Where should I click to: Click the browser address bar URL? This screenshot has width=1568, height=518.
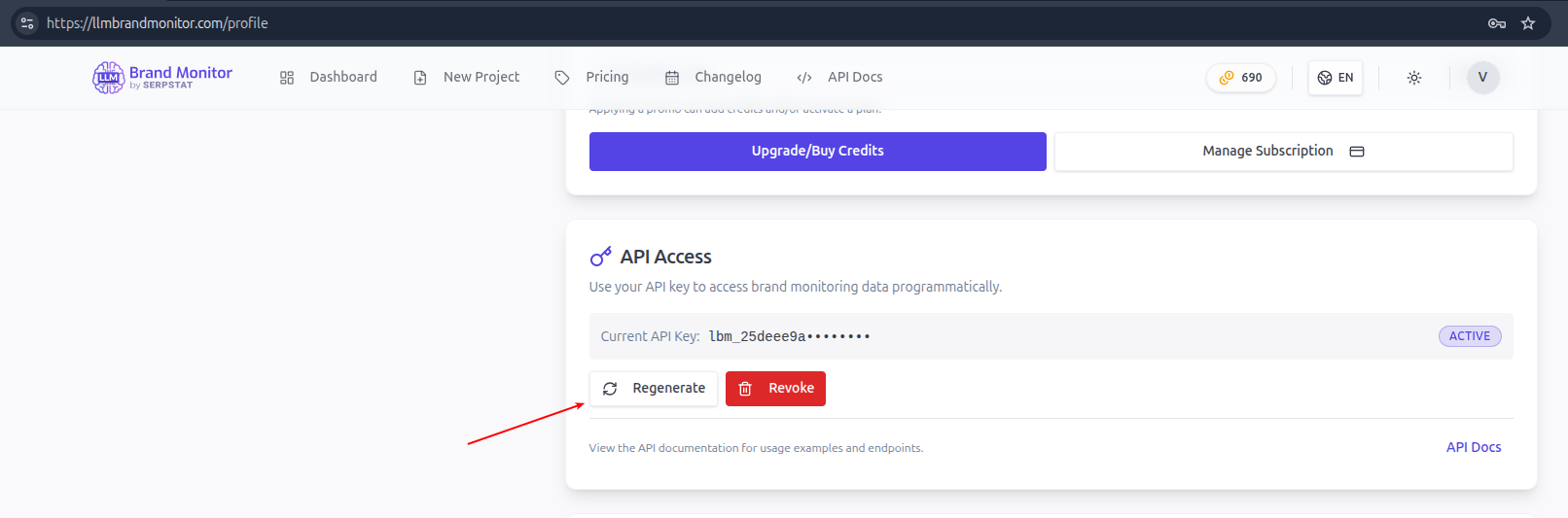158,23
